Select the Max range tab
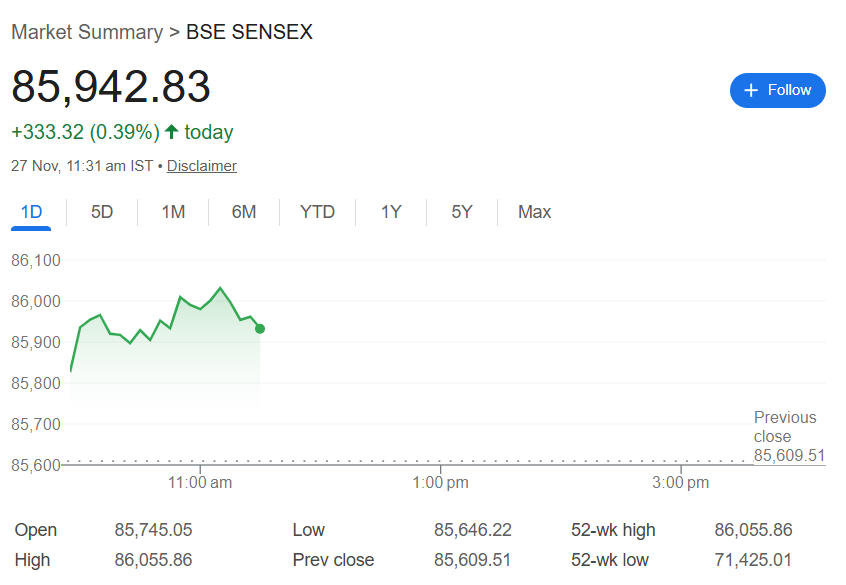The height and width of the screenshot is (585, 846). click(x=534, y=212)
